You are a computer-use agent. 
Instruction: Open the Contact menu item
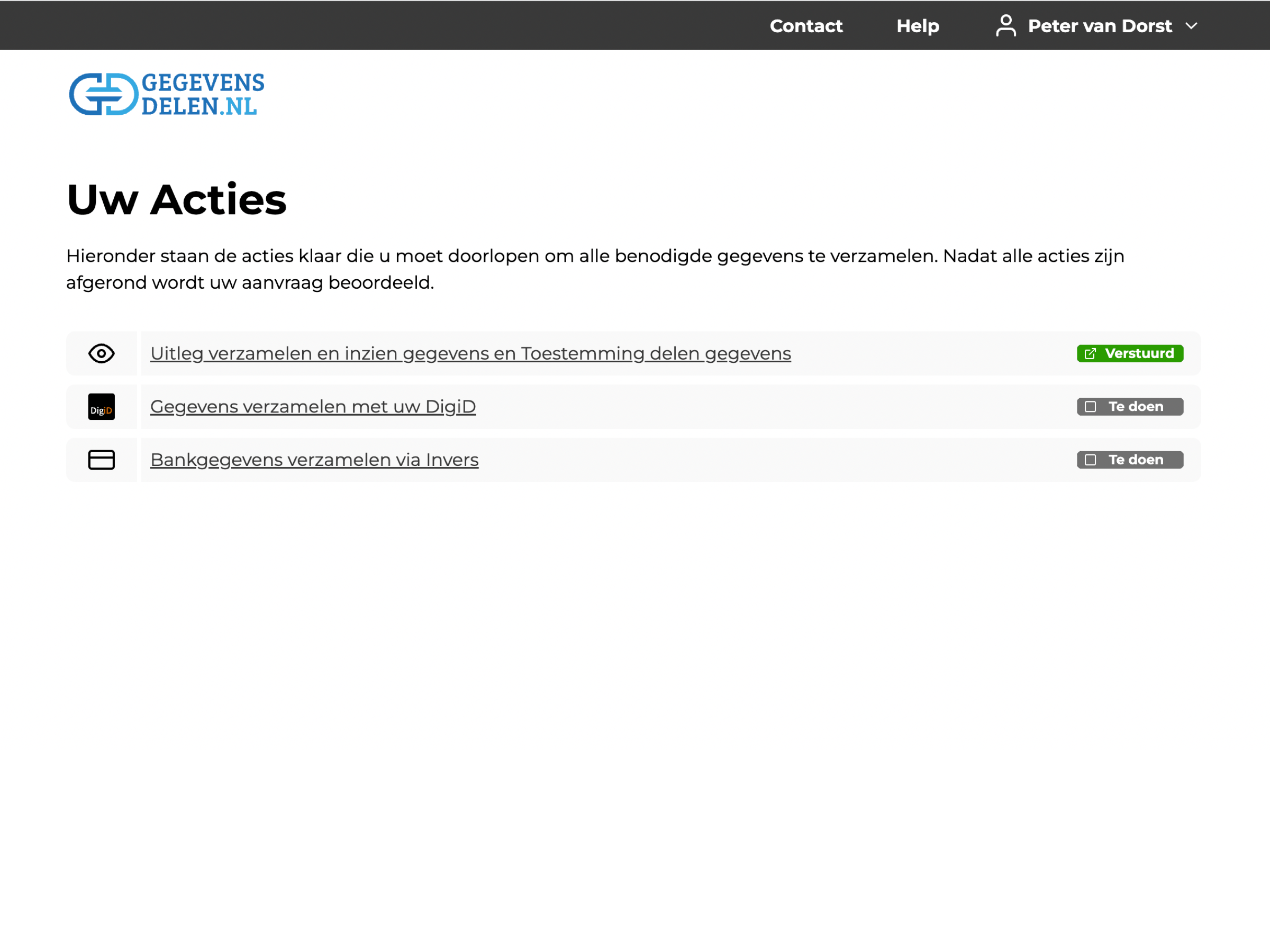point(805,26)
